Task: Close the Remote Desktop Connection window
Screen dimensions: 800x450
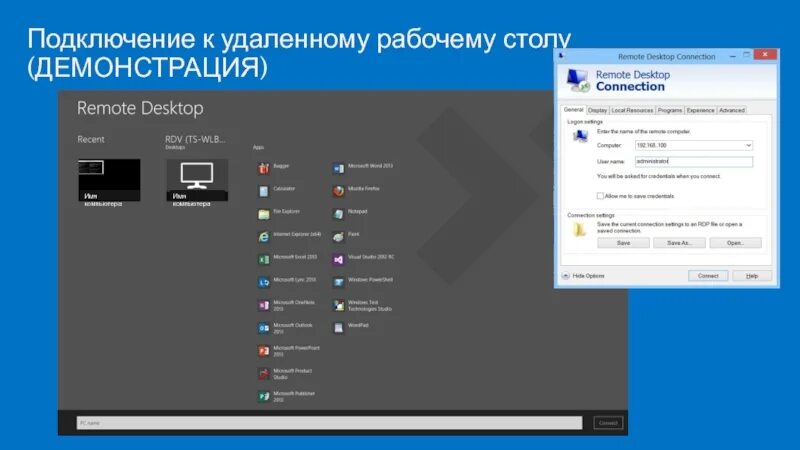Action: [x=765, y=55]
